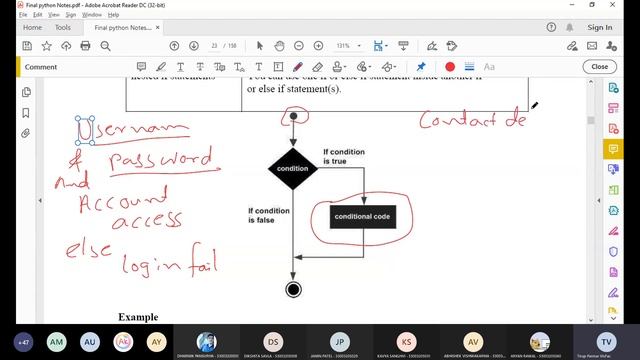Click the vertical scrollbar thumb

pyautogui.click(x=591, y=120)
